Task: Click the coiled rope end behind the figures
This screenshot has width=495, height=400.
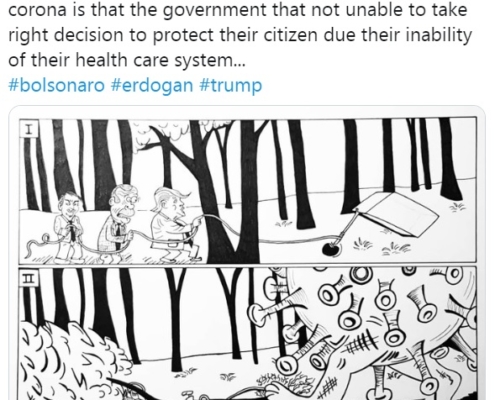Action: coord(38,243)
